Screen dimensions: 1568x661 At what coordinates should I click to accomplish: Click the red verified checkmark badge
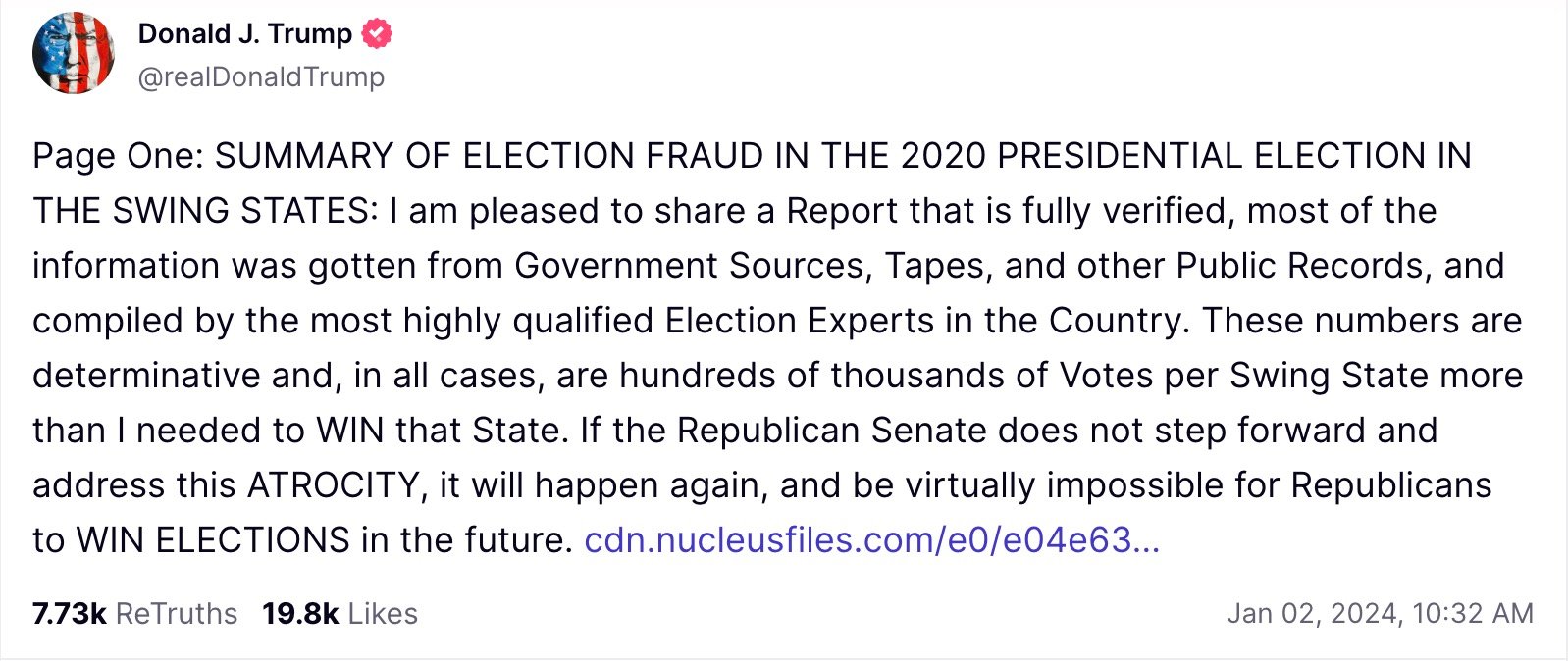(x=378, y=33)
